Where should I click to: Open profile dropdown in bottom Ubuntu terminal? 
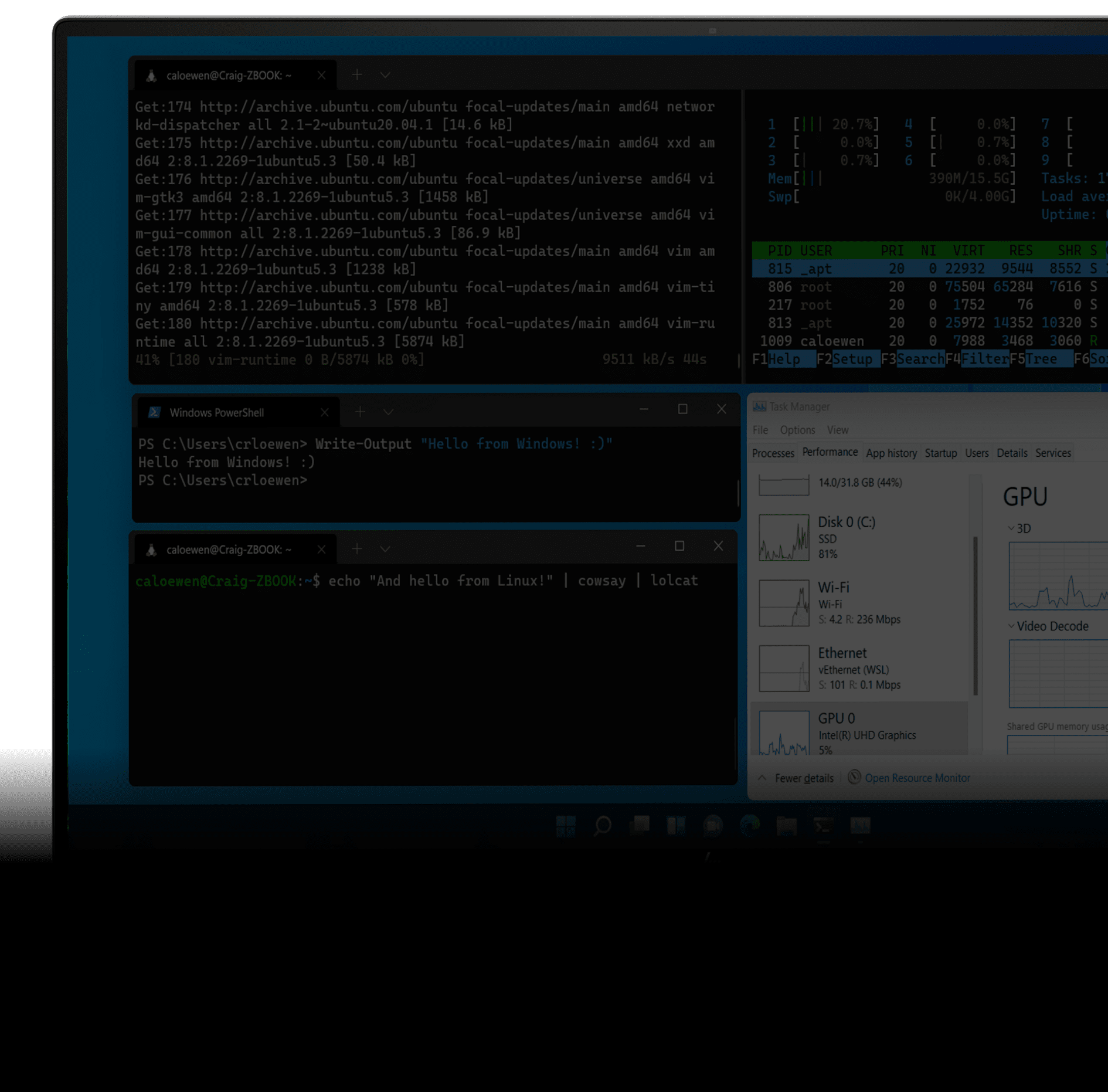point(385,549)
